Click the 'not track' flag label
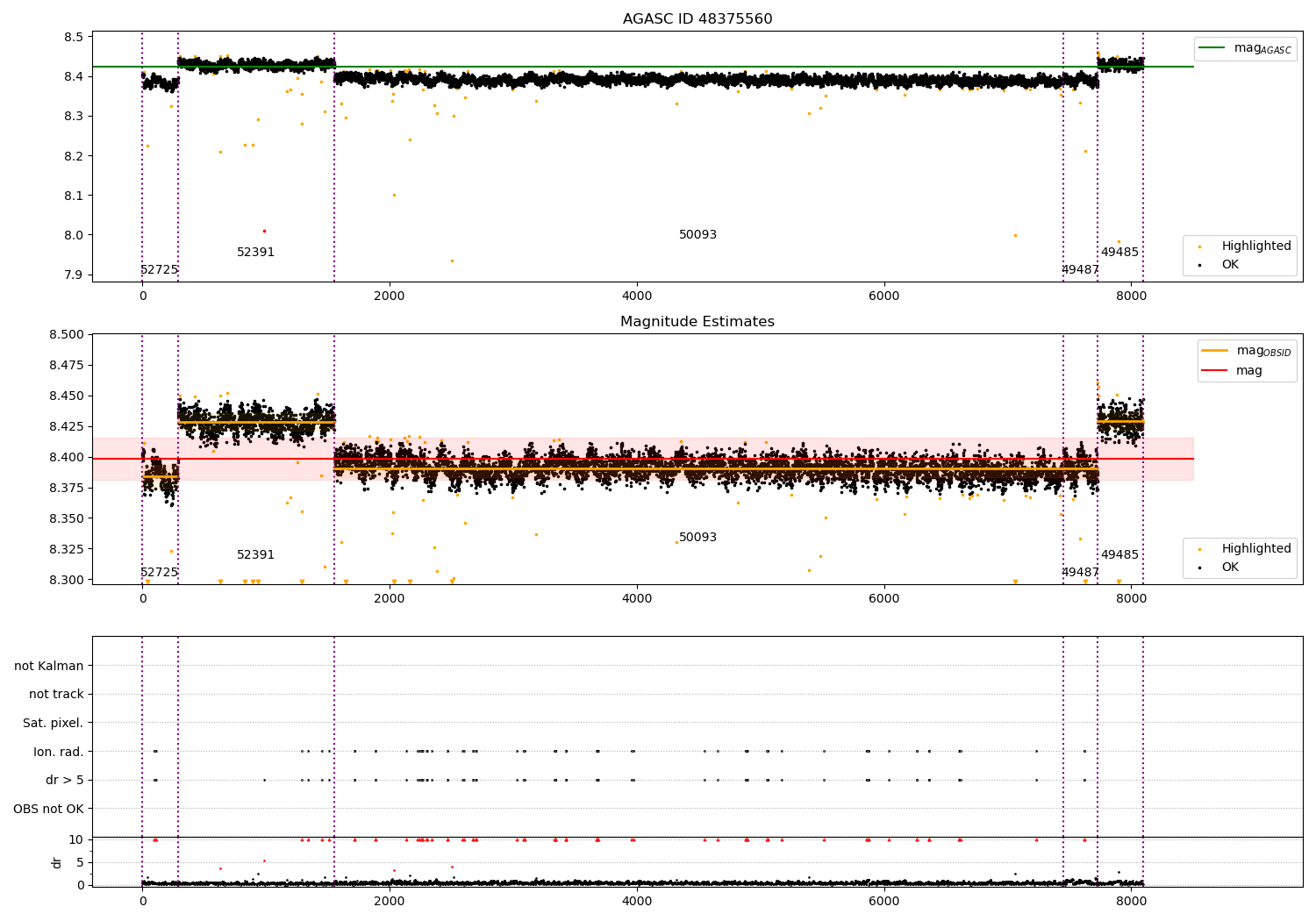The width and height of the screenshot is (1316, 921). coord(56,695)
